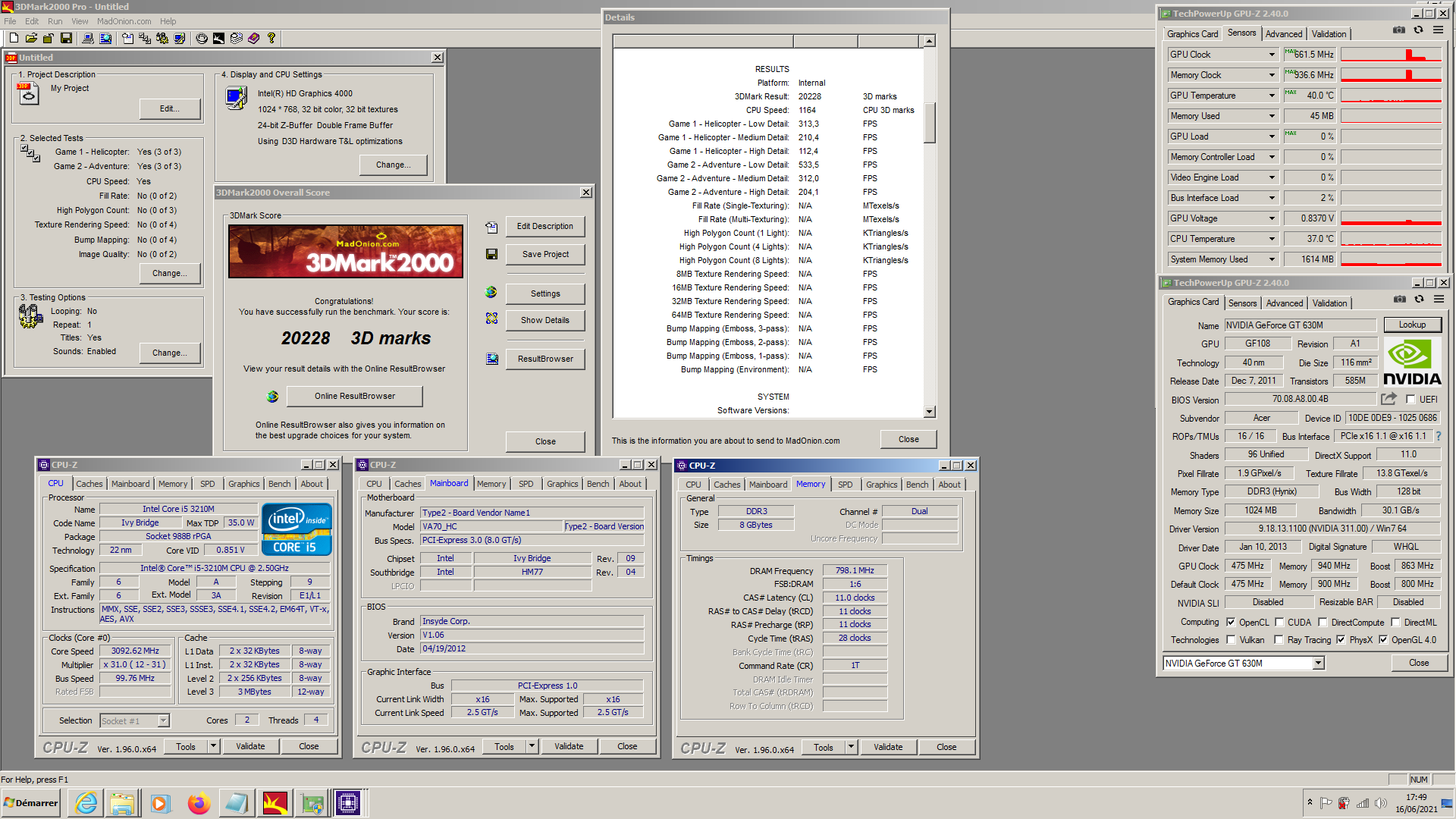Open Tools dropdown arrow in CPU-Z Mainboard window
Viewport: 1456px width, 819px height.
[532, 746]
